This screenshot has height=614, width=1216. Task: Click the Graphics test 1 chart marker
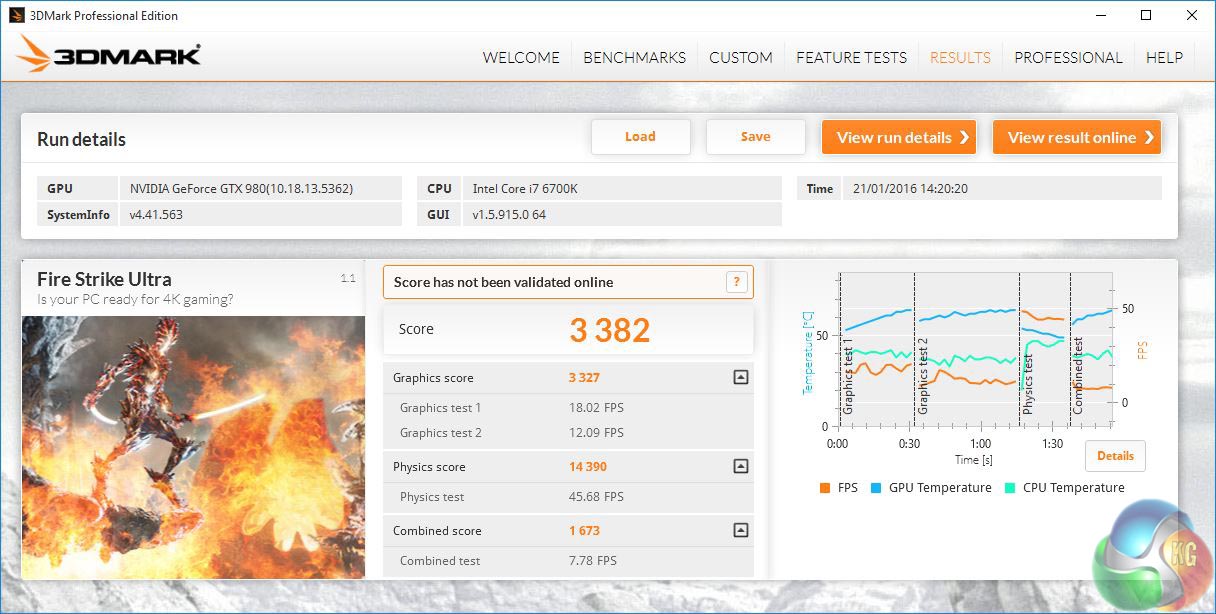click(x=848, y=376)
